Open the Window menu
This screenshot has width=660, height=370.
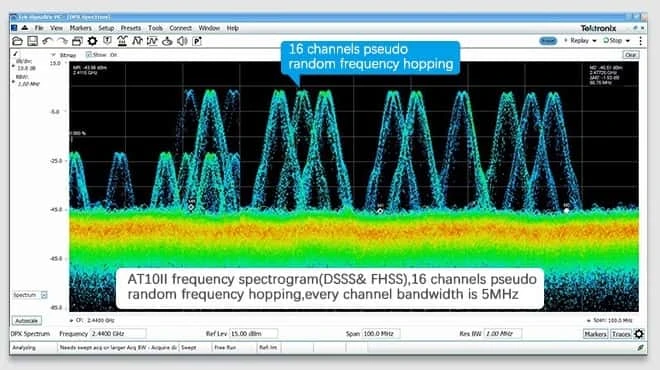[x=209, y=28]
